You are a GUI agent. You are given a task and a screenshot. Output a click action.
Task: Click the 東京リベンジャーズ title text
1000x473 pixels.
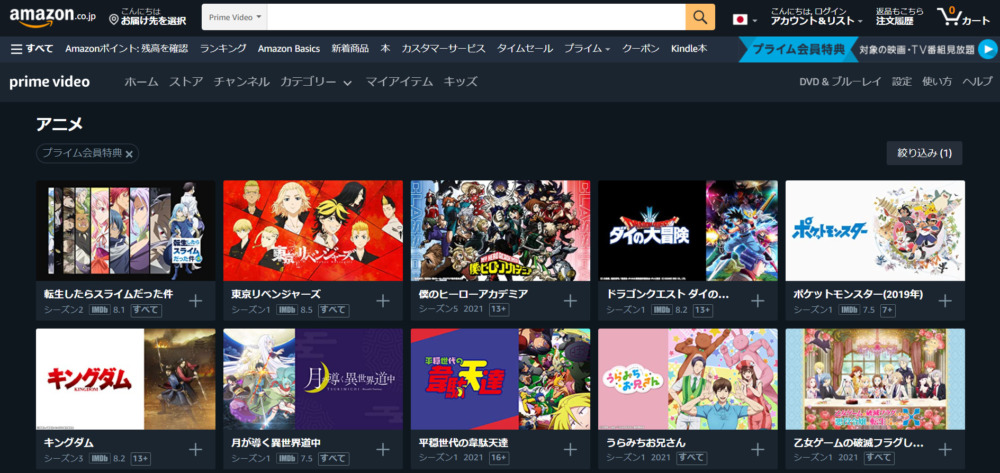pos(276,295)
